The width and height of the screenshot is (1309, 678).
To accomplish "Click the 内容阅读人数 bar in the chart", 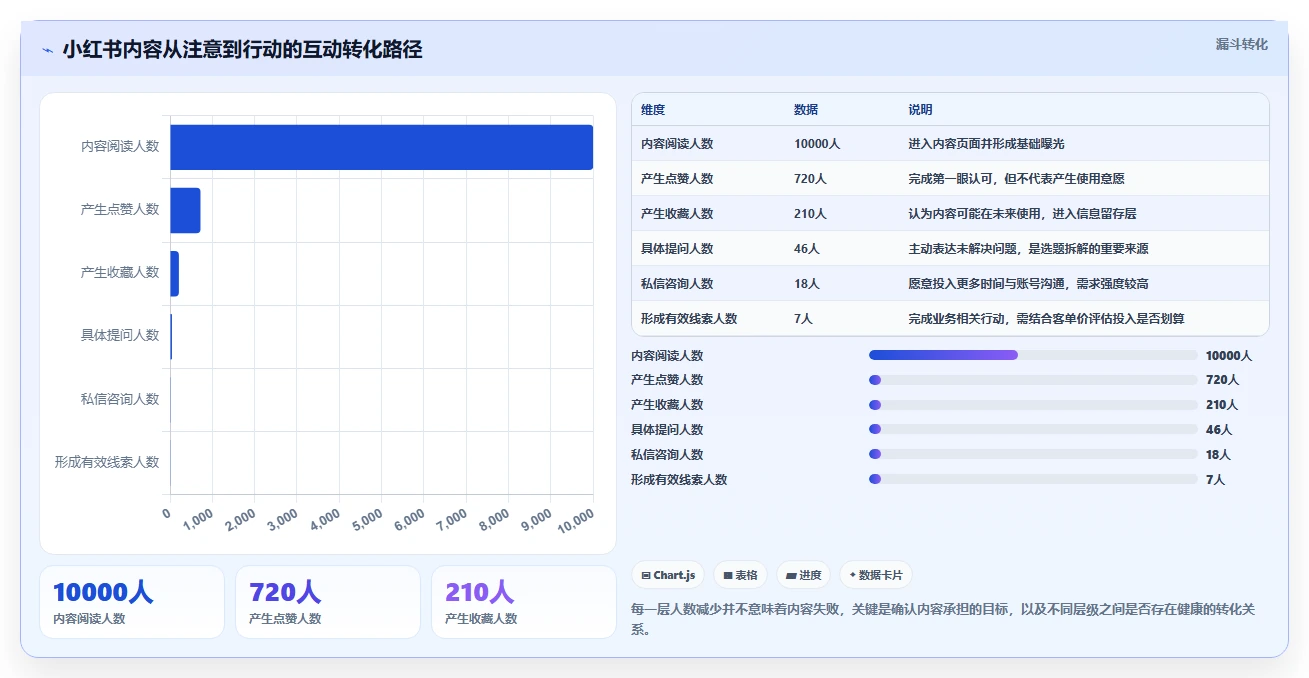I will (381, 147).
